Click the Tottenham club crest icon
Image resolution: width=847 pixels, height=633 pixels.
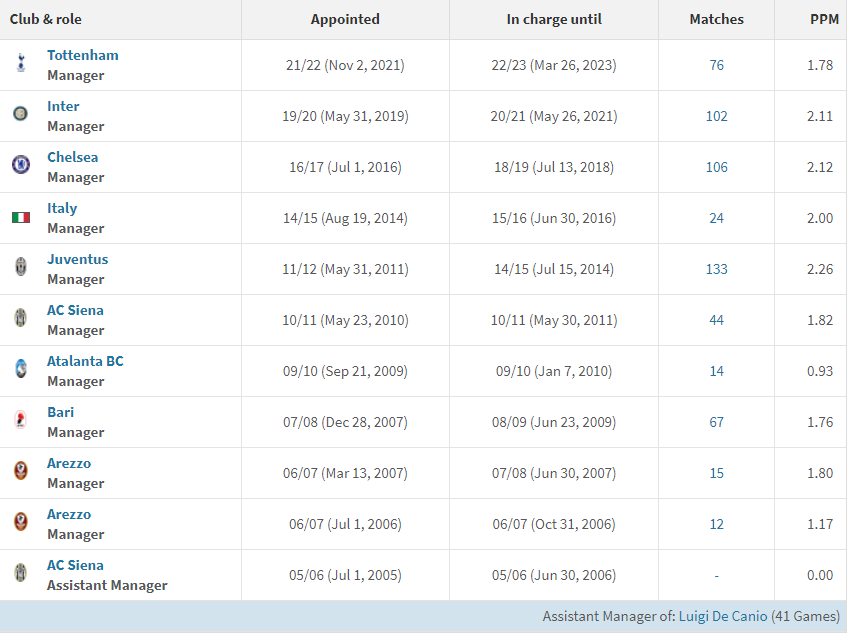pyautogui.click(x=20, y=65)
